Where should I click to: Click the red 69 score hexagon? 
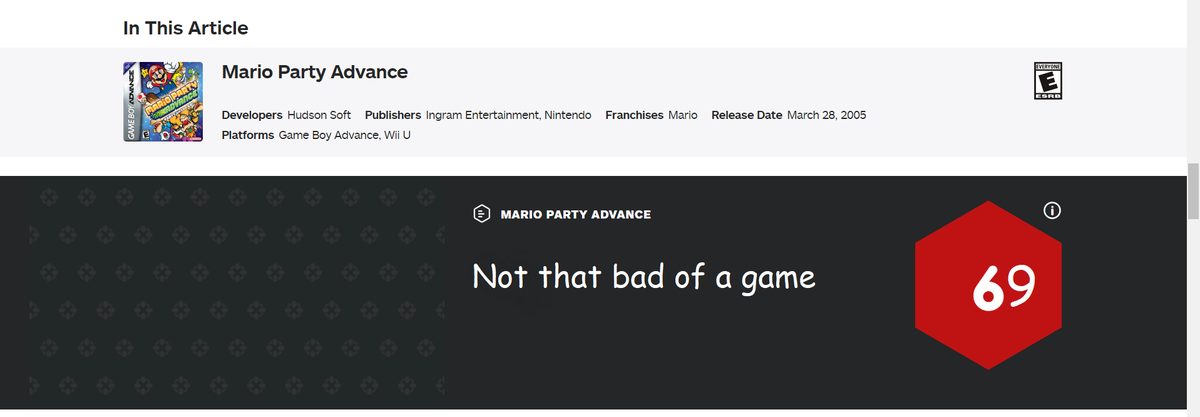[988, 285]
